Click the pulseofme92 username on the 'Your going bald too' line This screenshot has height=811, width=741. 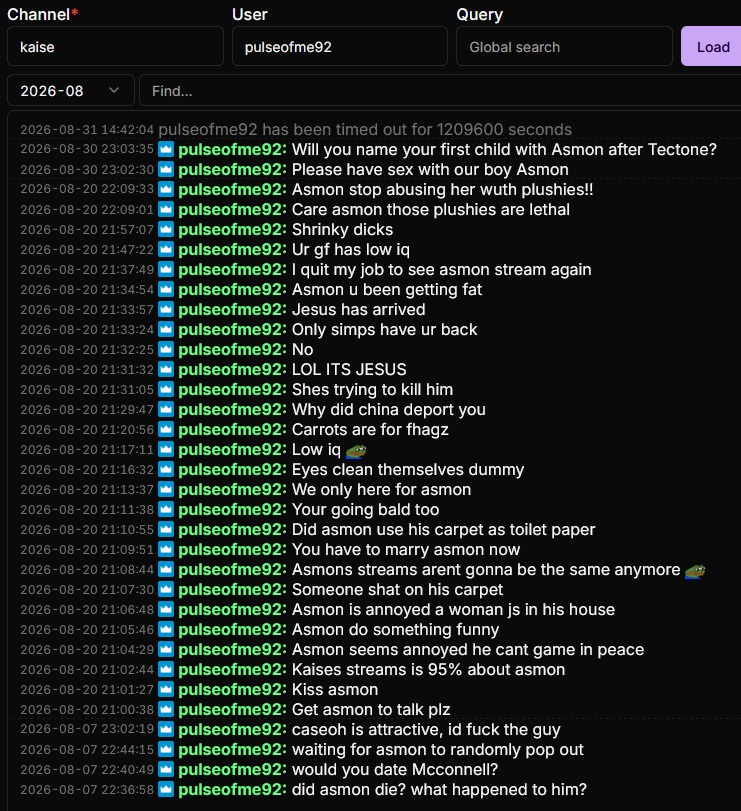(x=232, y=509)
